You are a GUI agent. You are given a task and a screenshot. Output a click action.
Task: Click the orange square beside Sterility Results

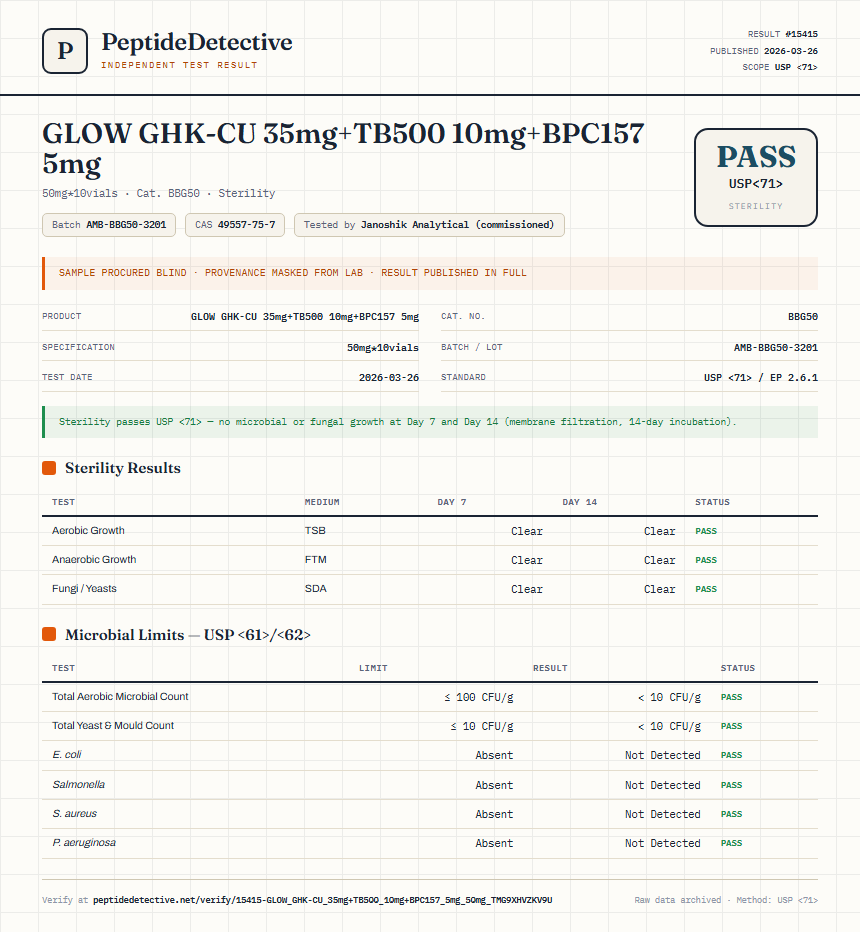click(49, 468)
